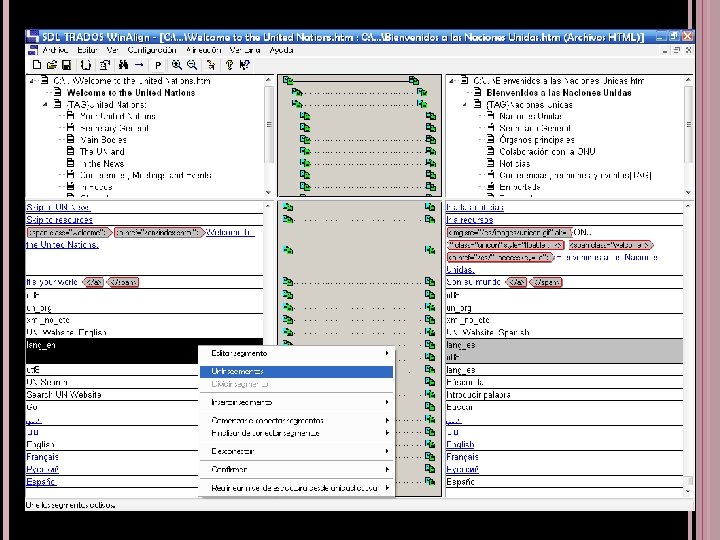
Task: Click the P toolbar button
Action: click(x=158, y=65)
